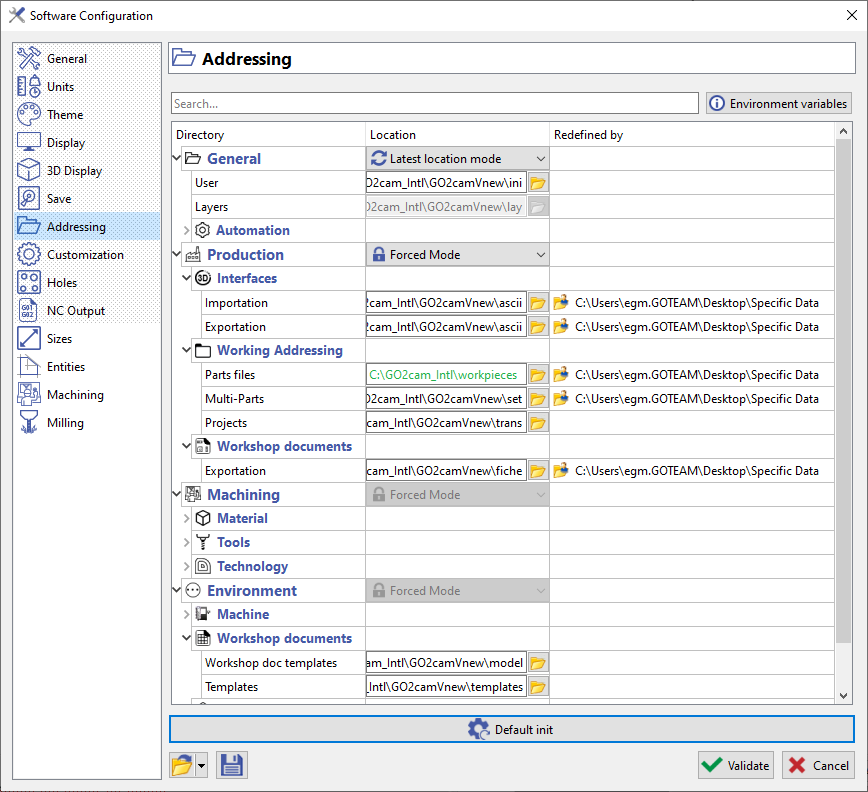Browse folder for Parts files location
Viewport: 868px width, 792px height.
tap(538, 375)
